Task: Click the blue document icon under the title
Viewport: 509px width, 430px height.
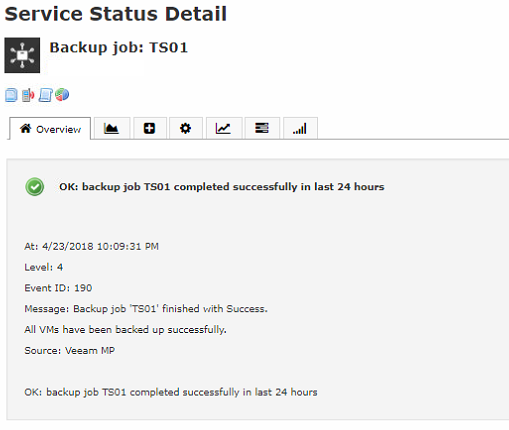Action: coord(11,95)
